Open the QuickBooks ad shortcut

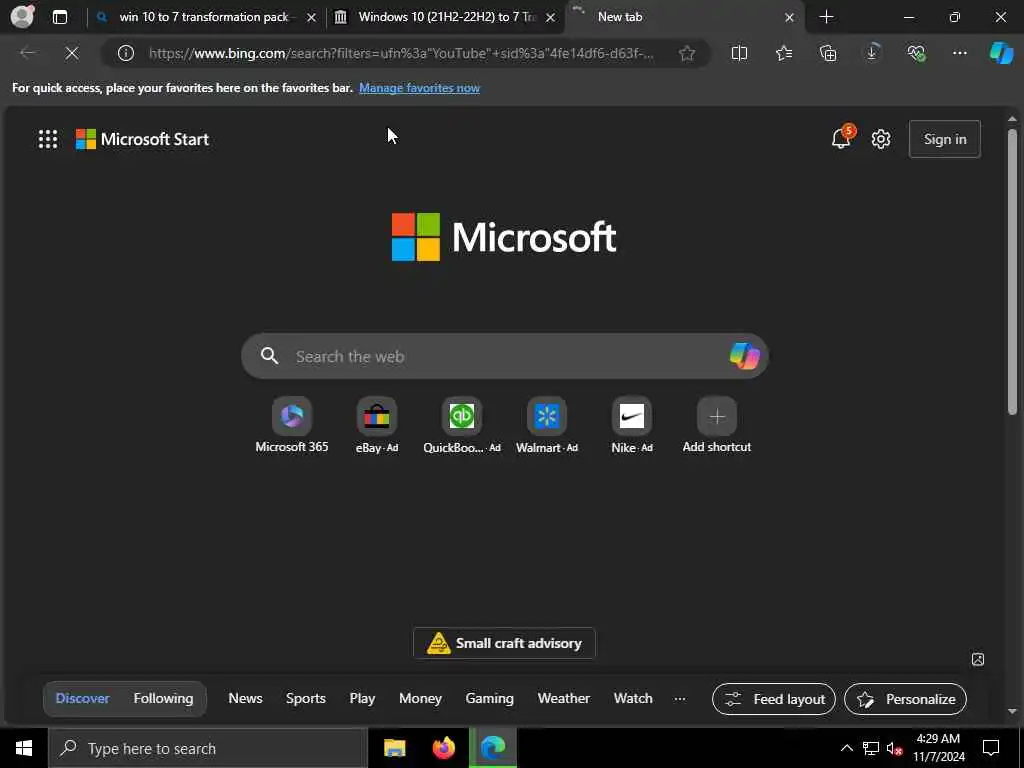click(462, 425)
